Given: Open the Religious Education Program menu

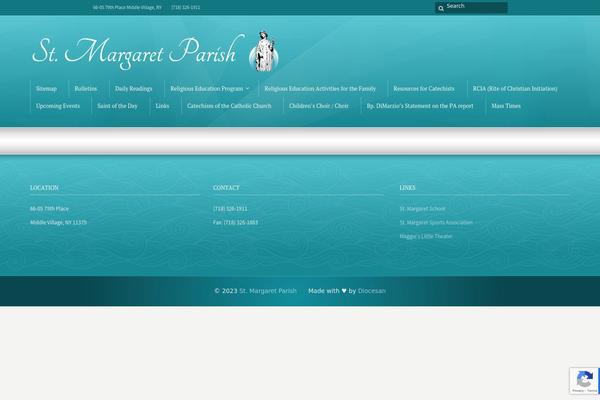Looking at the screenshot, I should pos(207,89).
